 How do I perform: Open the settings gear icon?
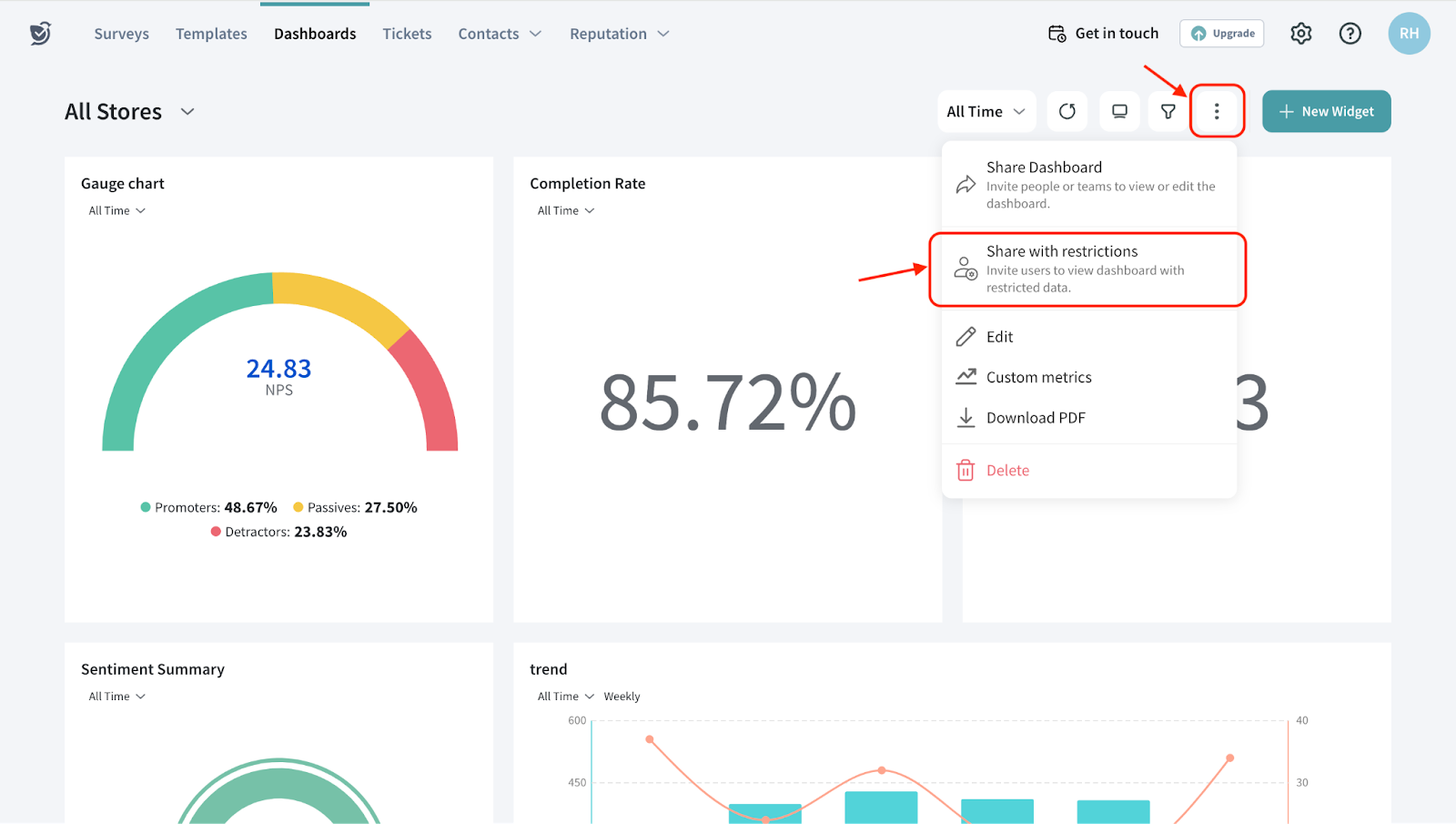click(1300, 34)
